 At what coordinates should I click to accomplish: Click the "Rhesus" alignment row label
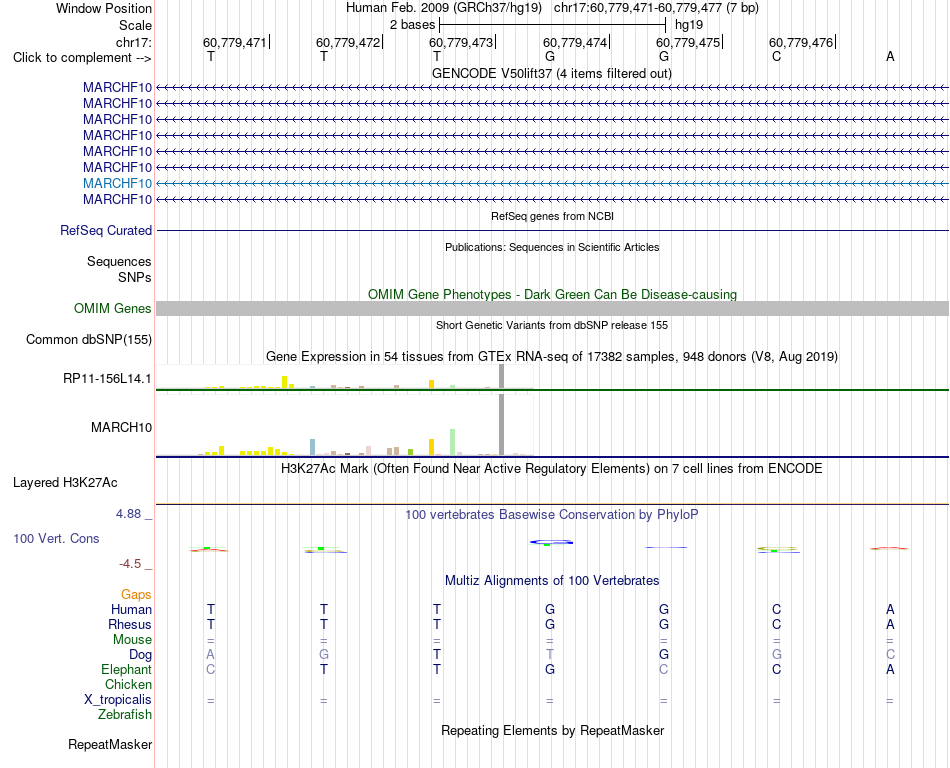[130, 624]
